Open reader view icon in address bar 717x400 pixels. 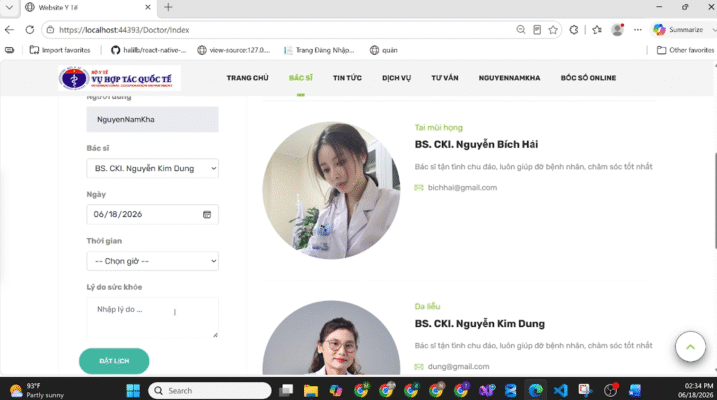coord(537,30)
